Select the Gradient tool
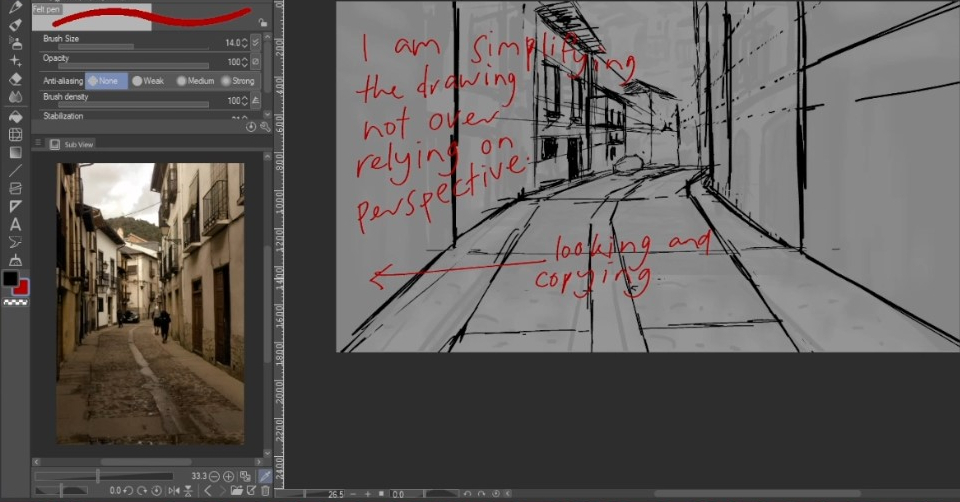 (x=15, y=152)
